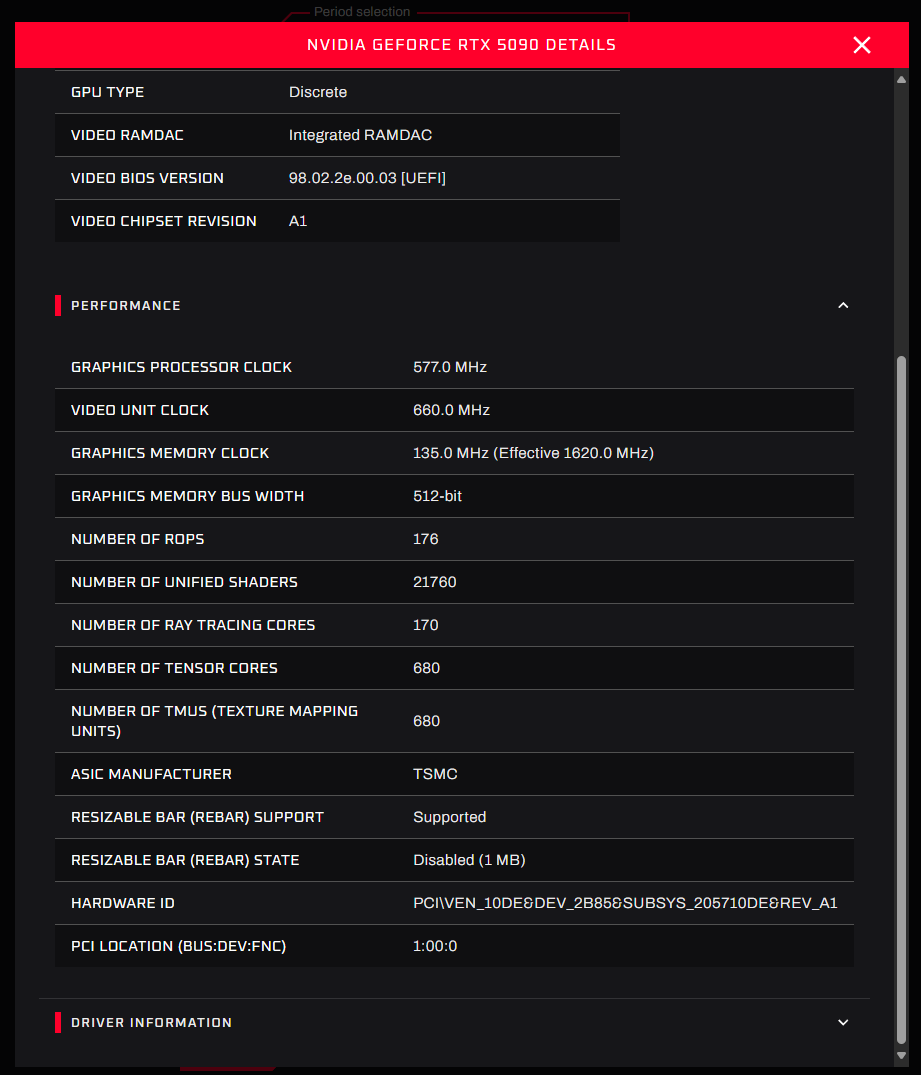Close the NVIDIA GeForce RTX 5090 details dialog
The image size is (921, 1075).
point(861,44)
